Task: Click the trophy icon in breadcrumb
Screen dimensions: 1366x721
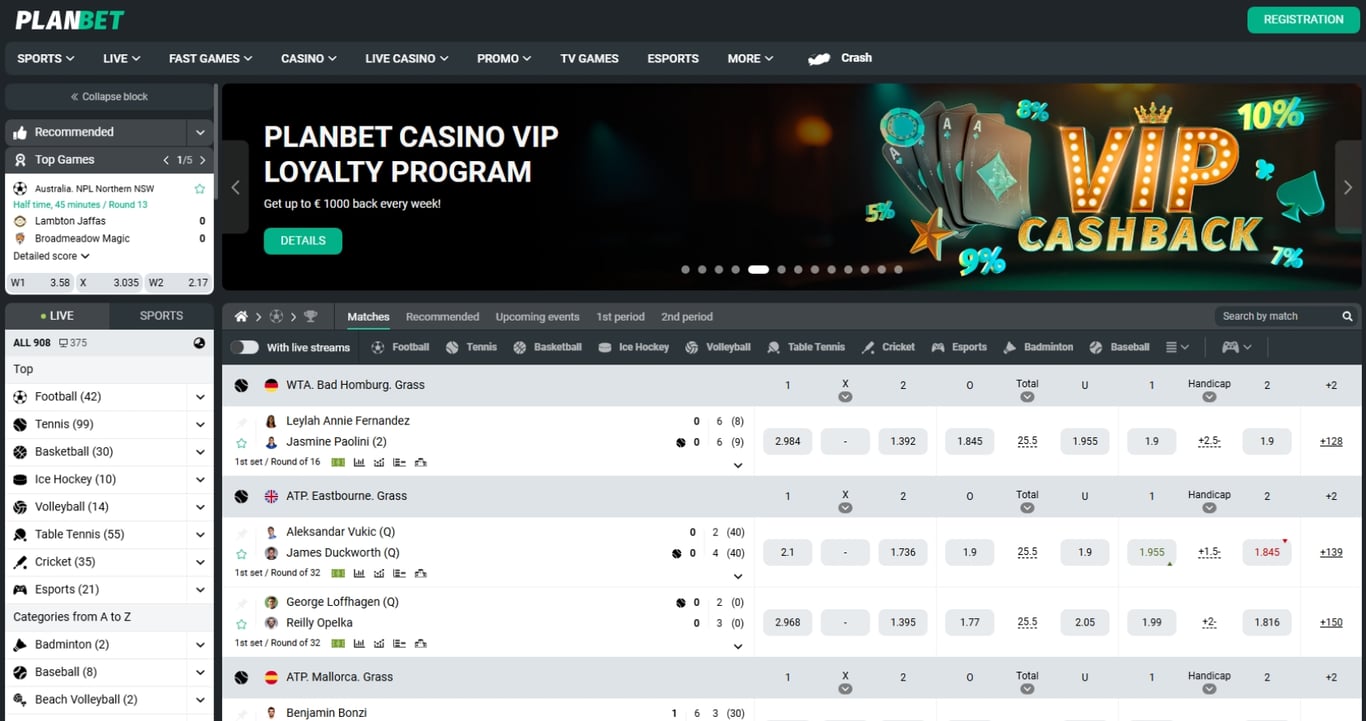Action: coord(310,317)
